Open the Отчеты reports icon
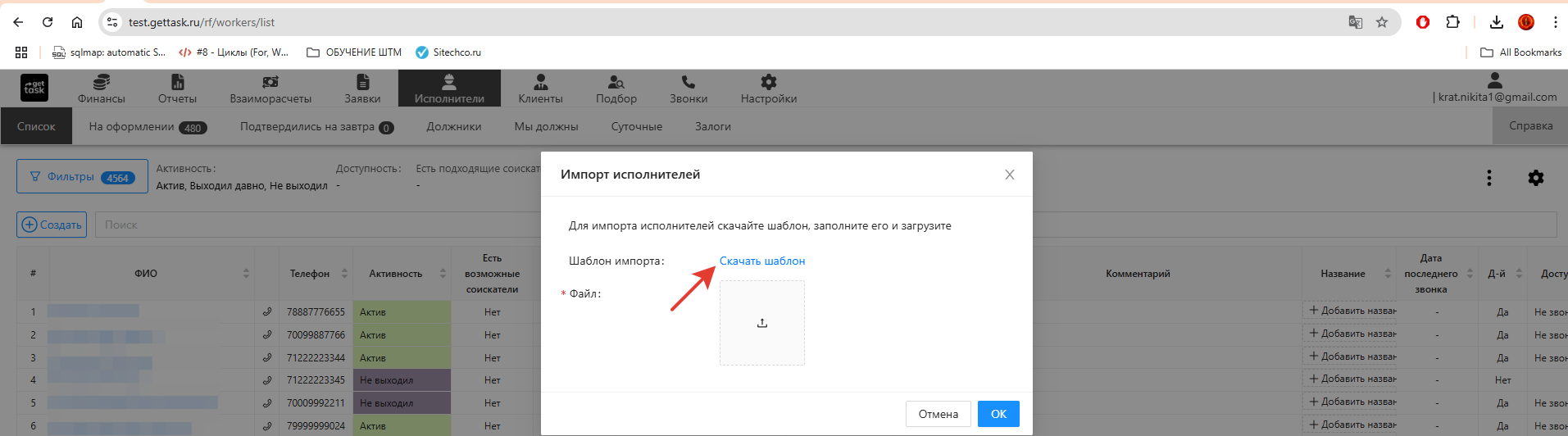Screen dimensions: 1568x436 pyautogui.click(x=177, y=82)
